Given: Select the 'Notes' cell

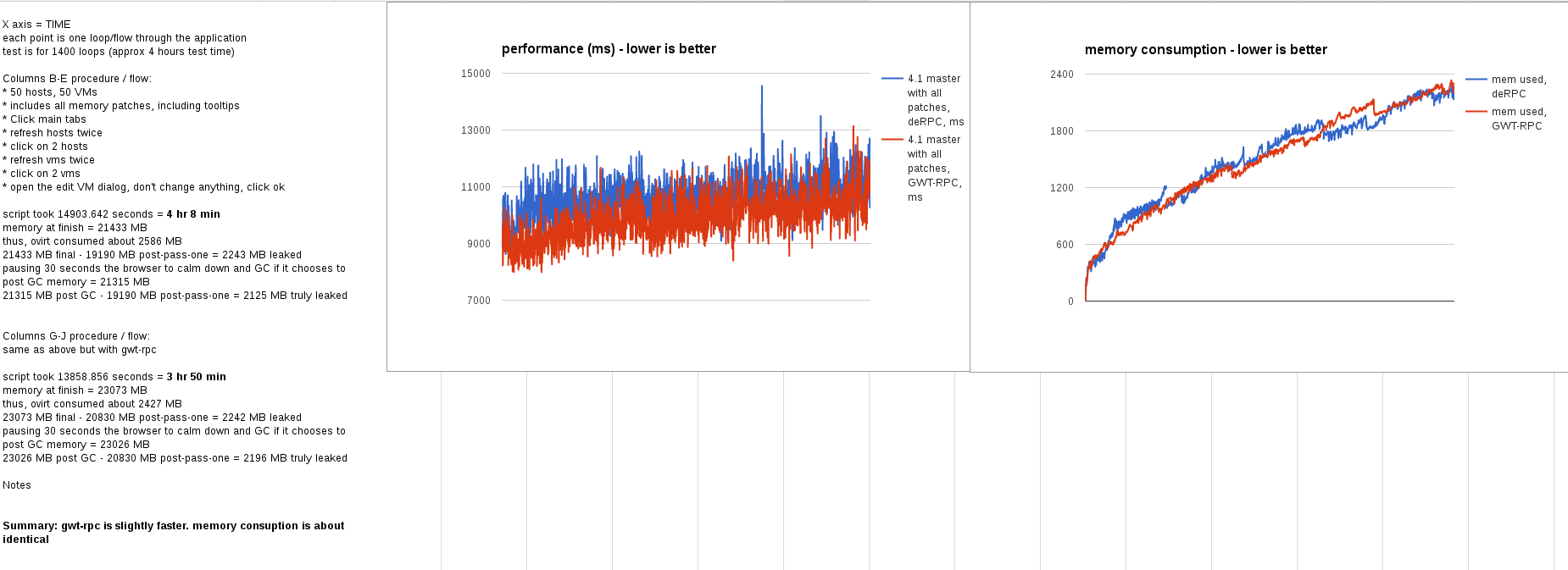Looking at the screenshot, I should (17, 485).
